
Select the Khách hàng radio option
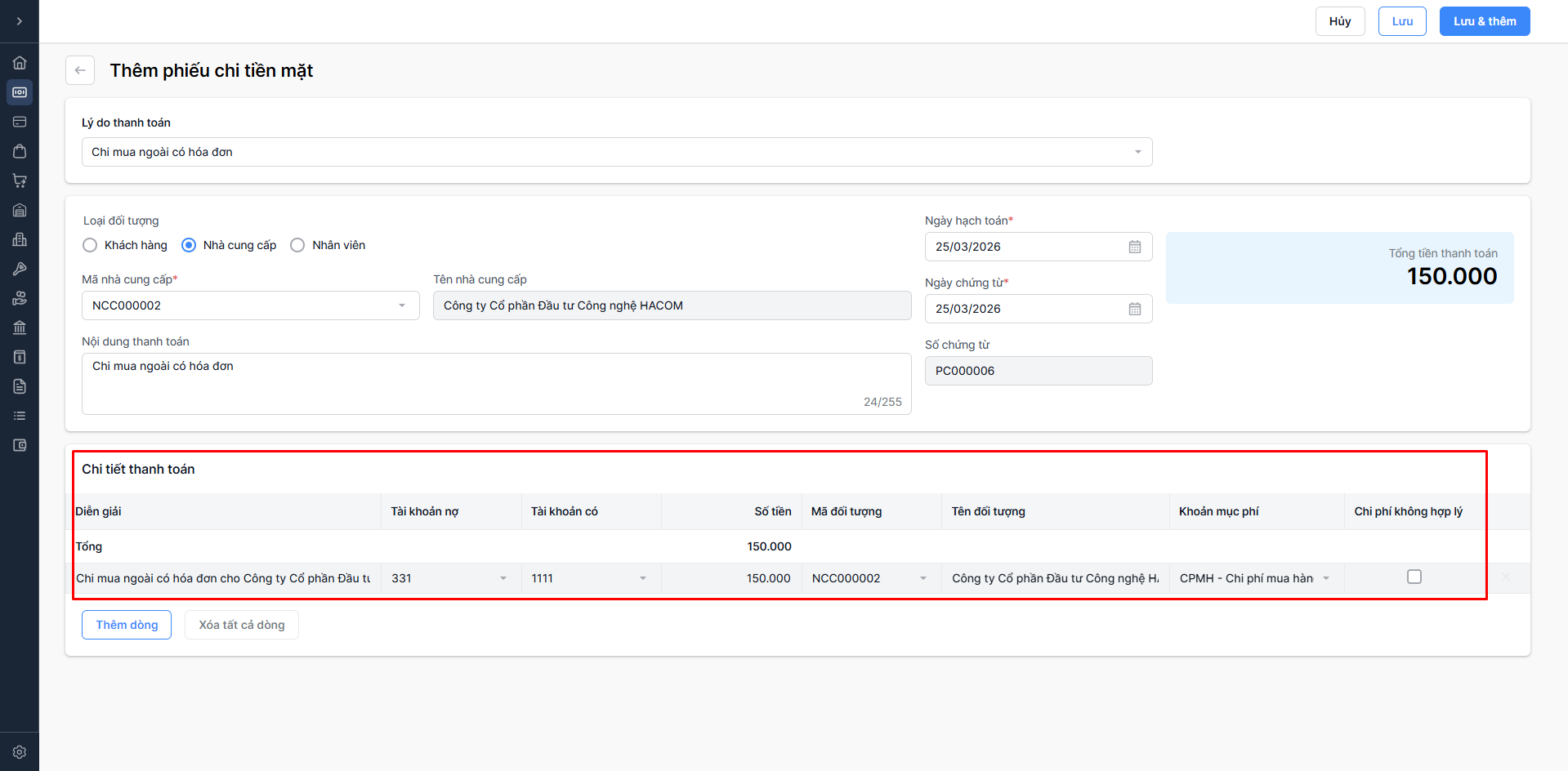coord(90,245)
